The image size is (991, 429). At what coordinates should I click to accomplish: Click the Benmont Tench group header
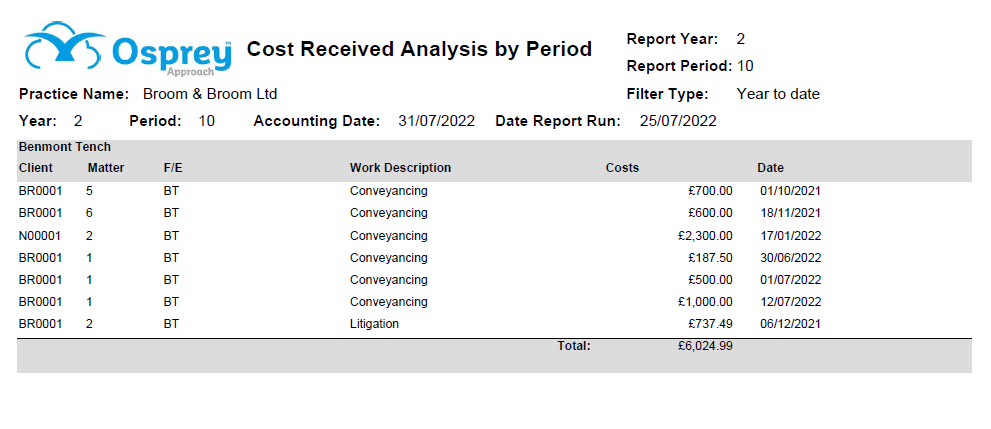(x=64, y=147)
